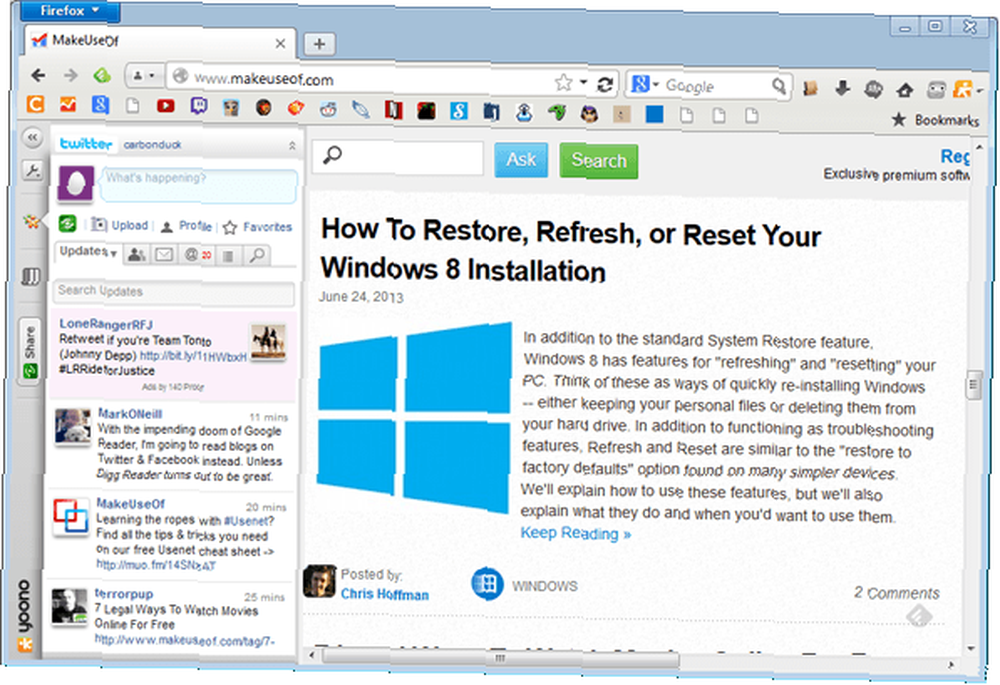Open the identity dropdown left of the address bar

143,76
